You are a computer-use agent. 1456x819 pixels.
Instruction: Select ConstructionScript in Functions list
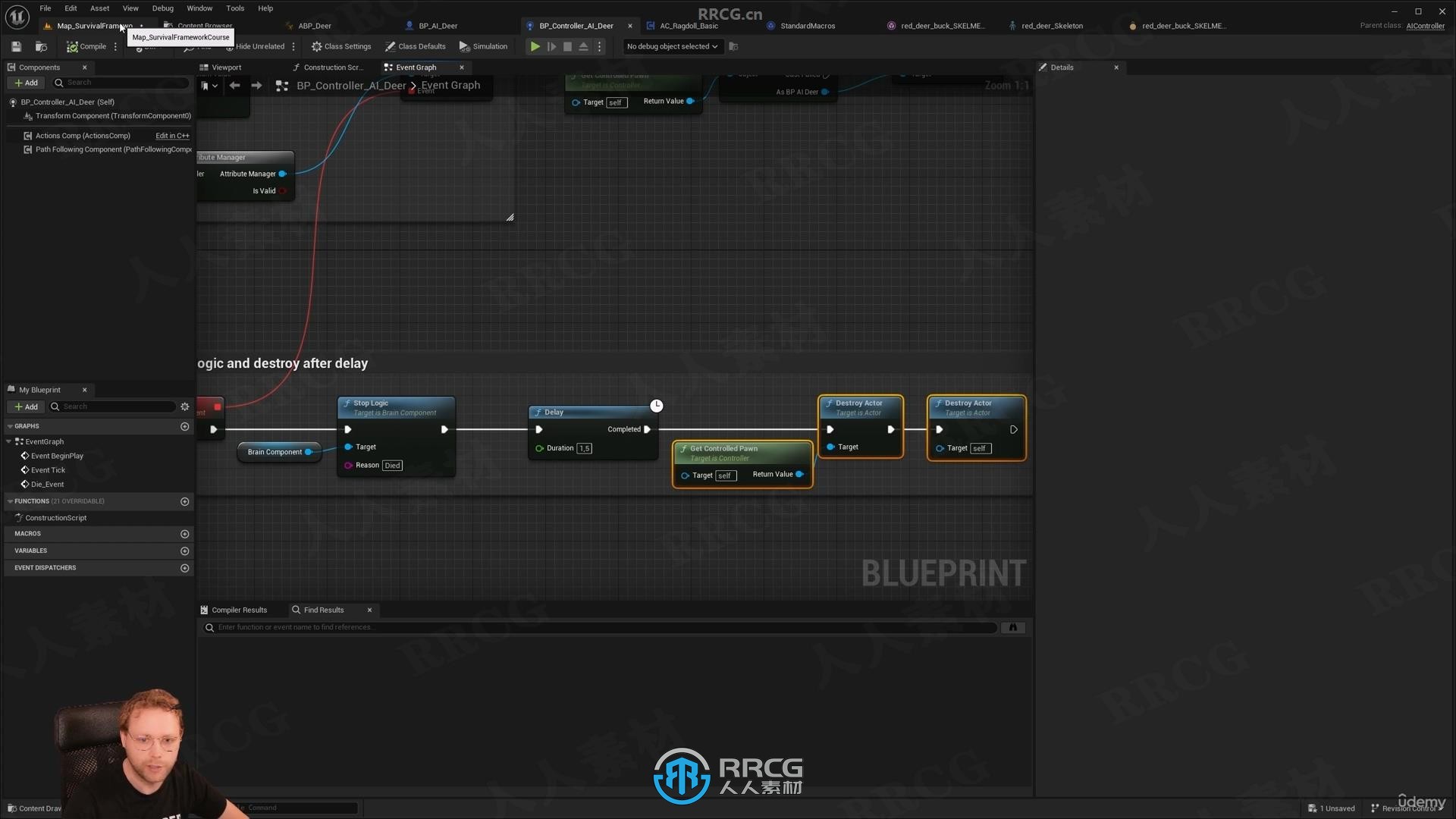(x=55, y=518)
